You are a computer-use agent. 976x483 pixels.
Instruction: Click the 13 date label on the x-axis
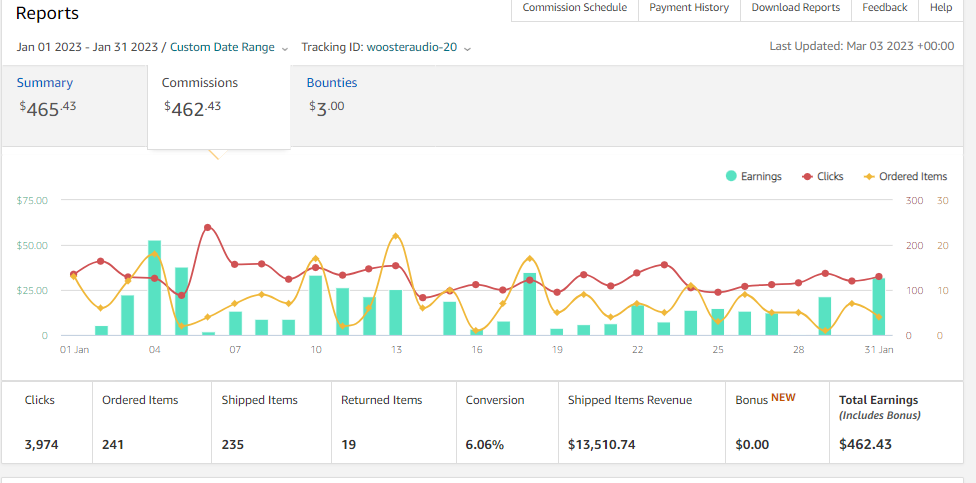click(396, 350)
